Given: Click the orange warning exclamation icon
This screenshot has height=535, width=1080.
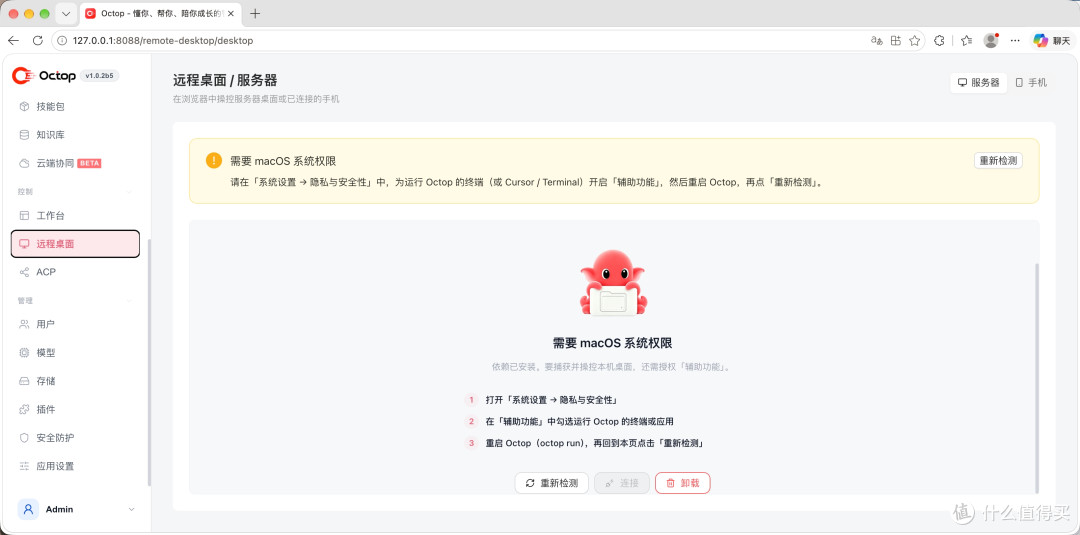Looking at the screenshot, I should (214, 160).
